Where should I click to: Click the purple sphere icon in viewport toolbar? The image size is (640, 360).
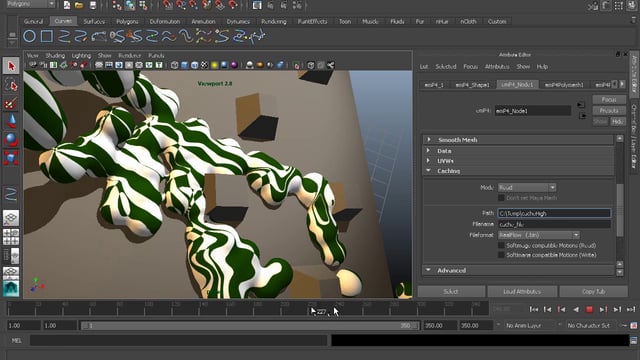234,65
